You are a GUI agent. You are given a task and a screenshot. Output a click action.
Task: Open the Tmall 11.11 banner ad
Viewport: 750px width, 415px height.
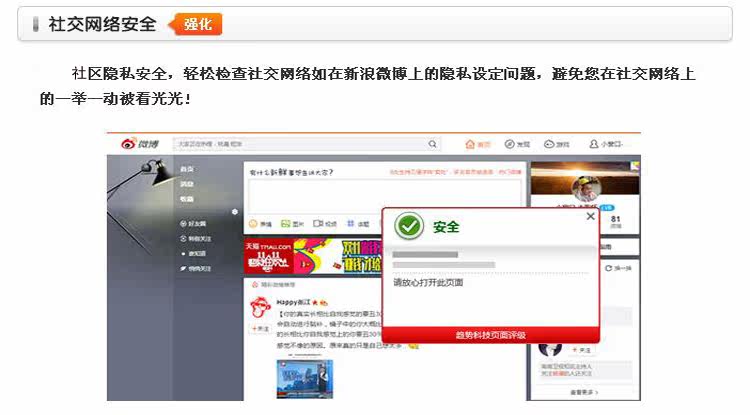(313, 256)
